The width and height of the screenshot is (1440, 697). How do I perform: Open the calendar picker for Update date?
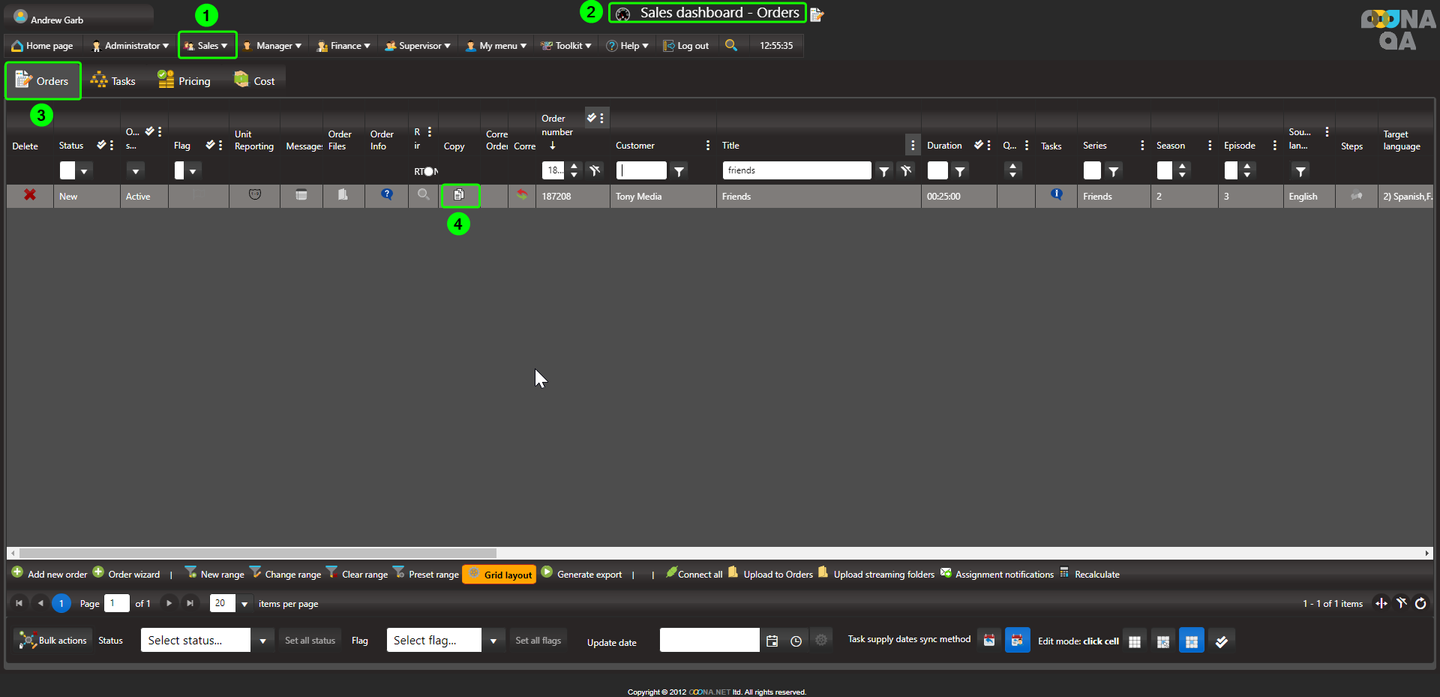[x=772, y=641]
